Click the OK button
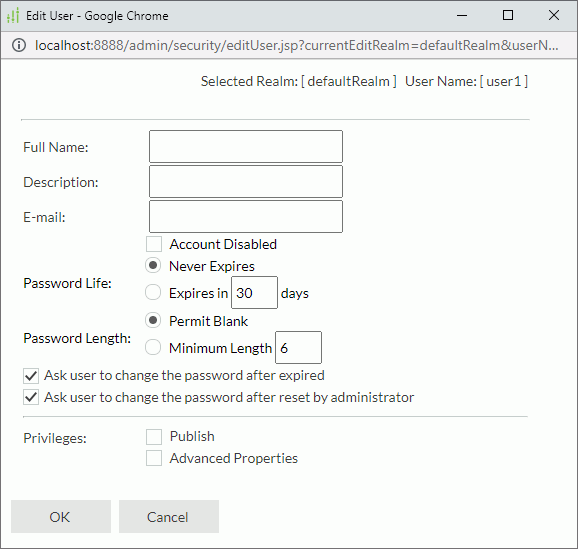The image size is (578, 549). [61, 517]
